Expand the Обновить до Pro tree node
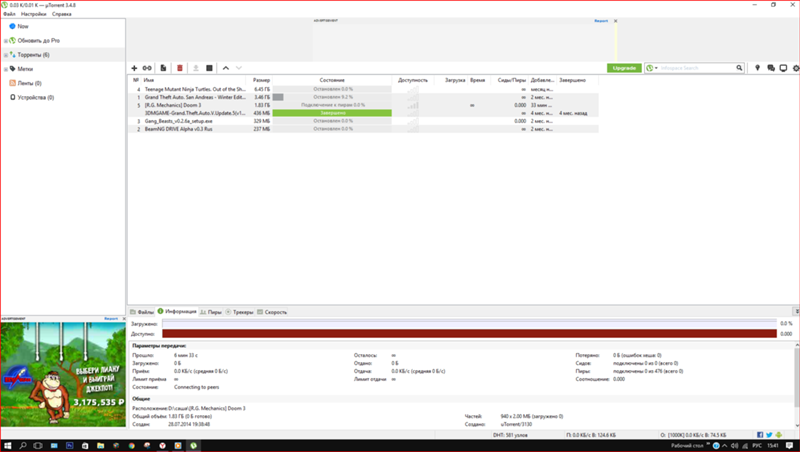Screen dimensions: 800x452 pyautogui.click(x=6, y=40)
